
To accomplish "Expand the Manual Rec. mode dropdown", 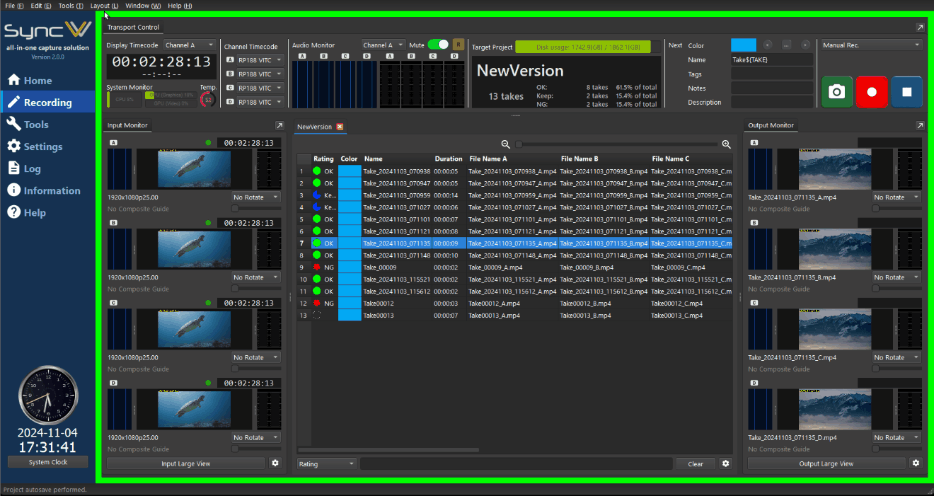I will pos(870,45).
